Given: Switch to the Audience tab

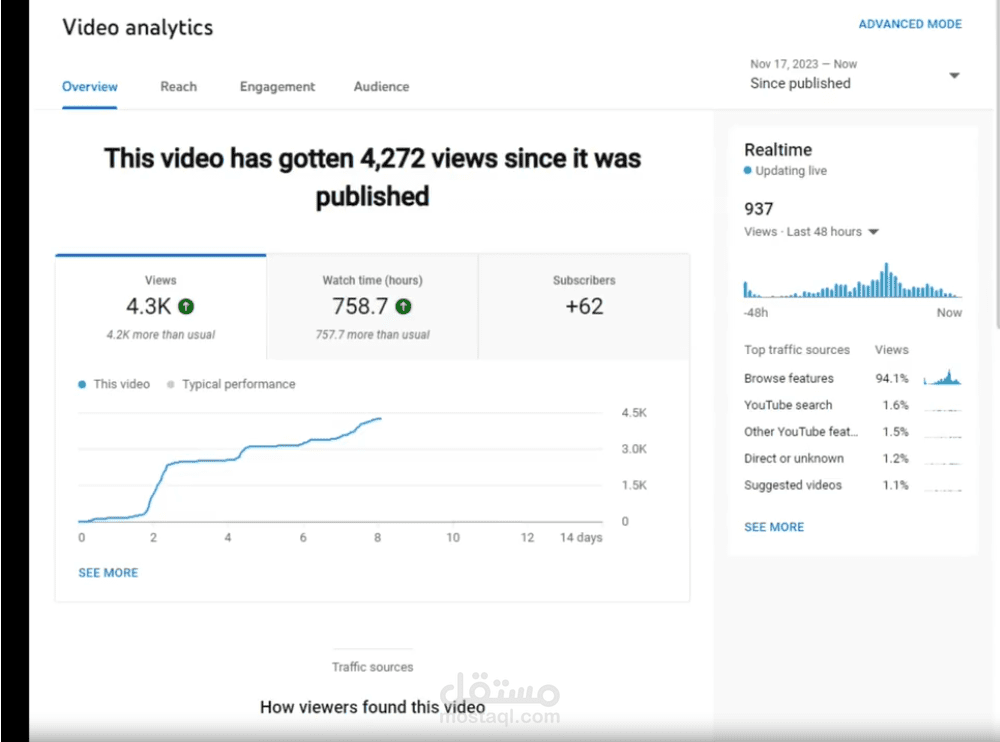Looking at the screenshot, I should [x=381, y=87].
